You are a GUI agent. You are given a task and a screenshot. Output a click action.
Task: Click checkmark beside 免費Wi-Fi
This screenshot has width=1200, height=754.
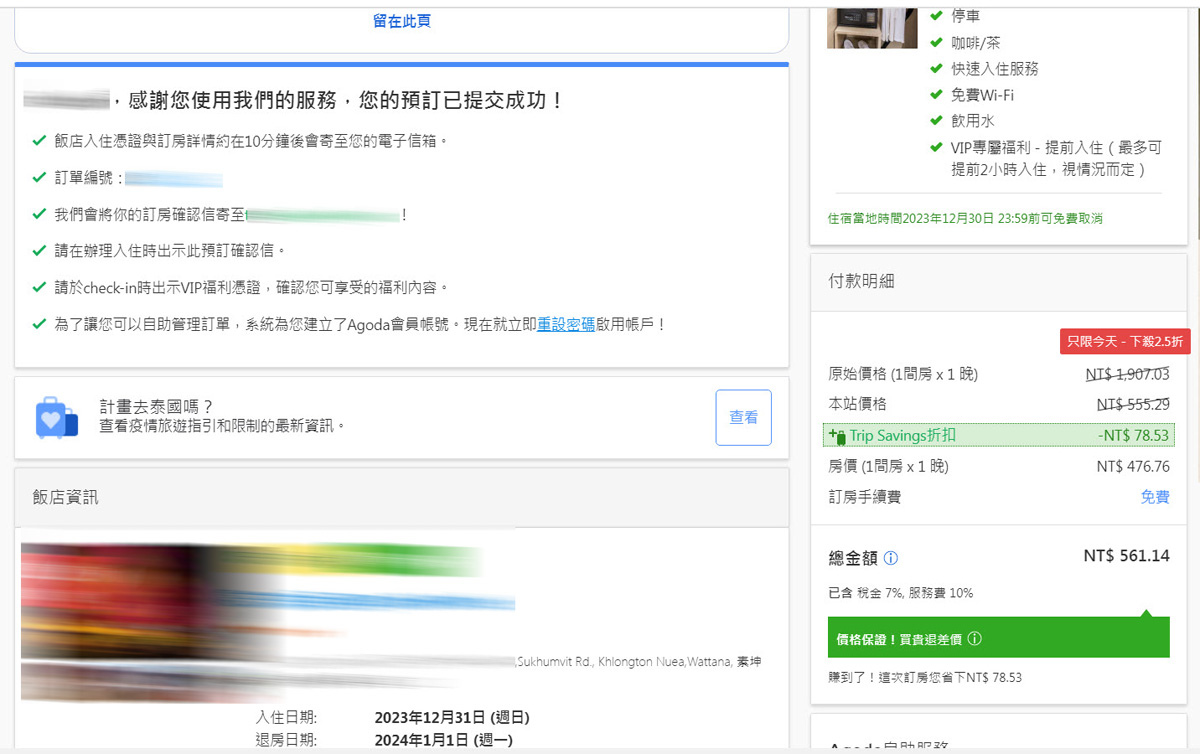(936, 95)
